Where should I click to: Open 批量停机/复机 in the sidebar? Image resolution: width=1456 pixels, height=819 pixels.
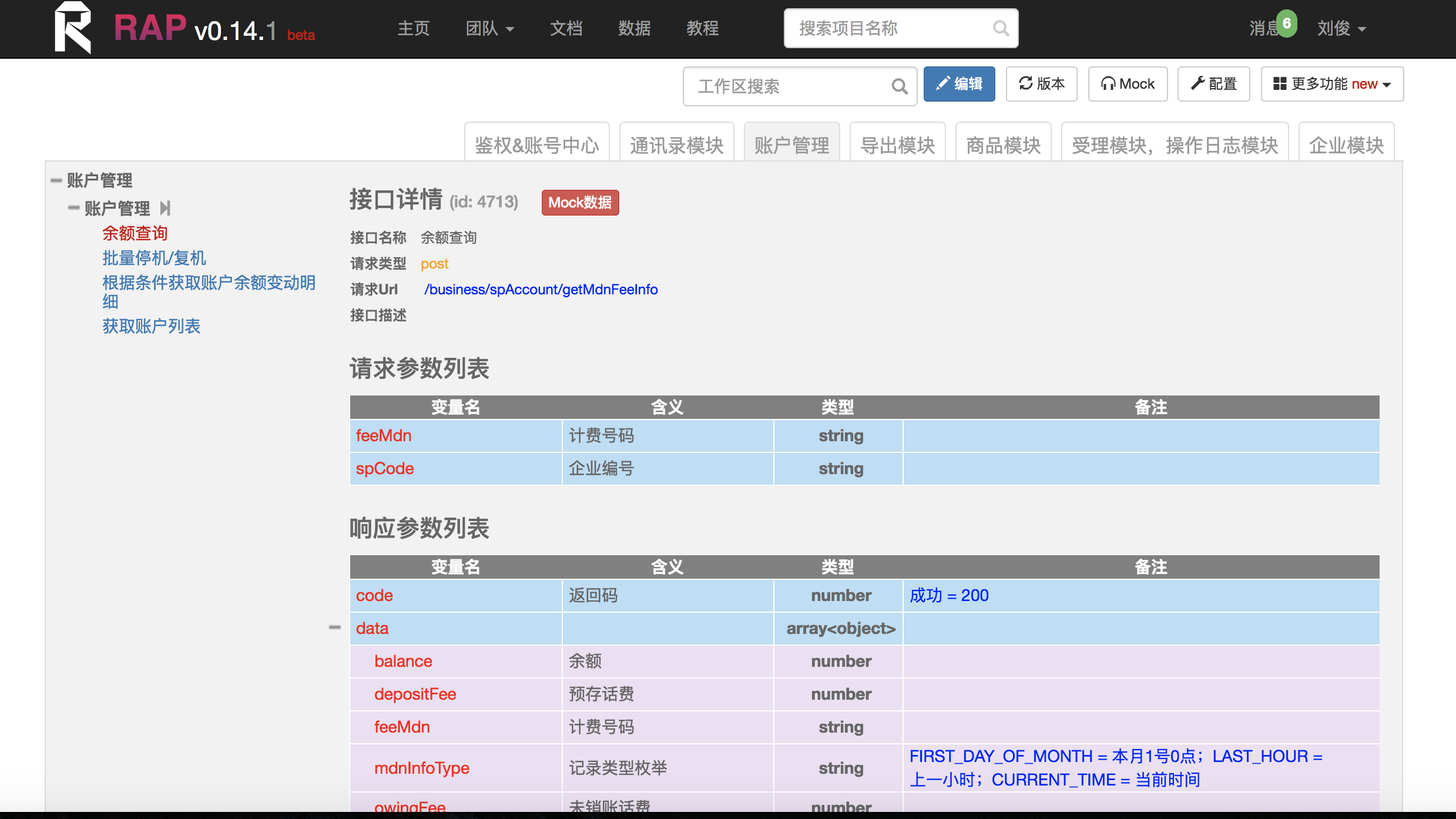coord(154,258)
